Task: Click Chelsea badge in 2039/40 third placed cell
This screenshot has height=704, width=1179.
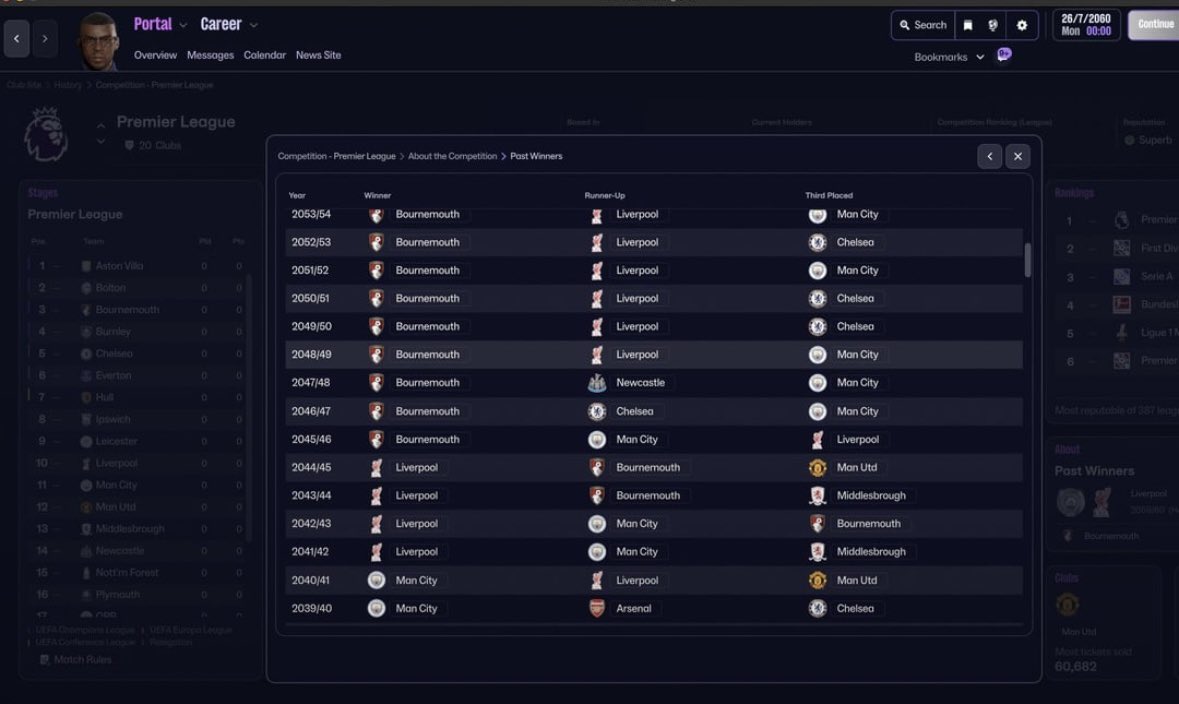Action: (x=817, y=608)
